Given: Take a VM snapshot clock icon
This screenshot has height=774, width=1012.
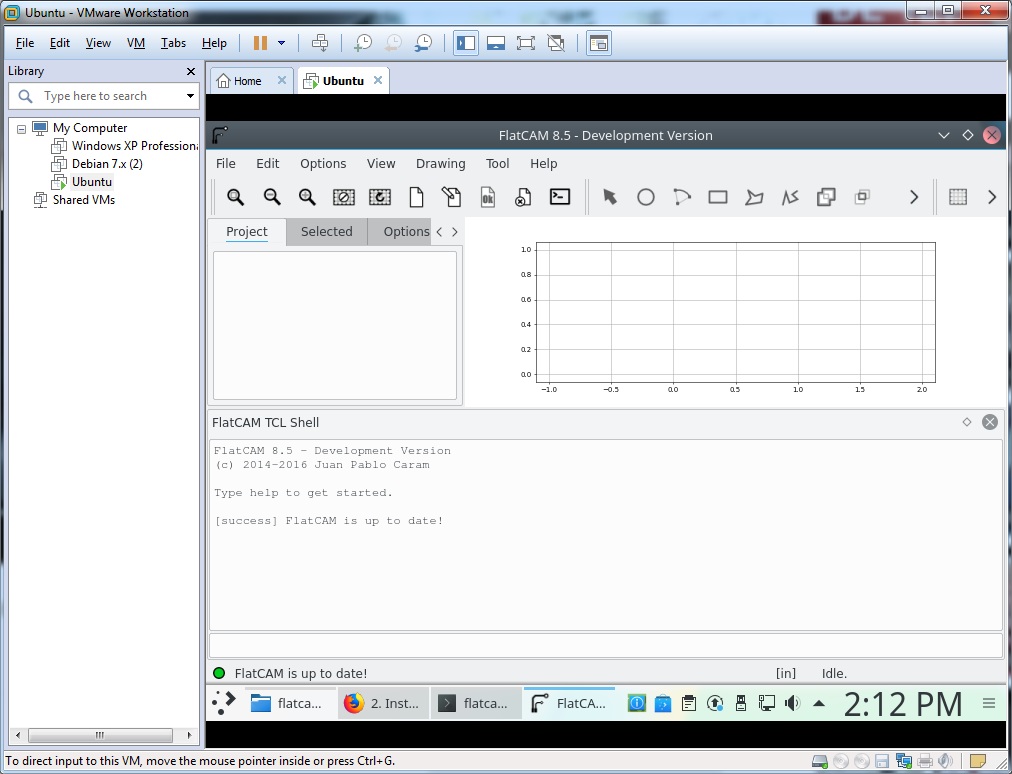Looking at the screenshot, I should 363,43.
